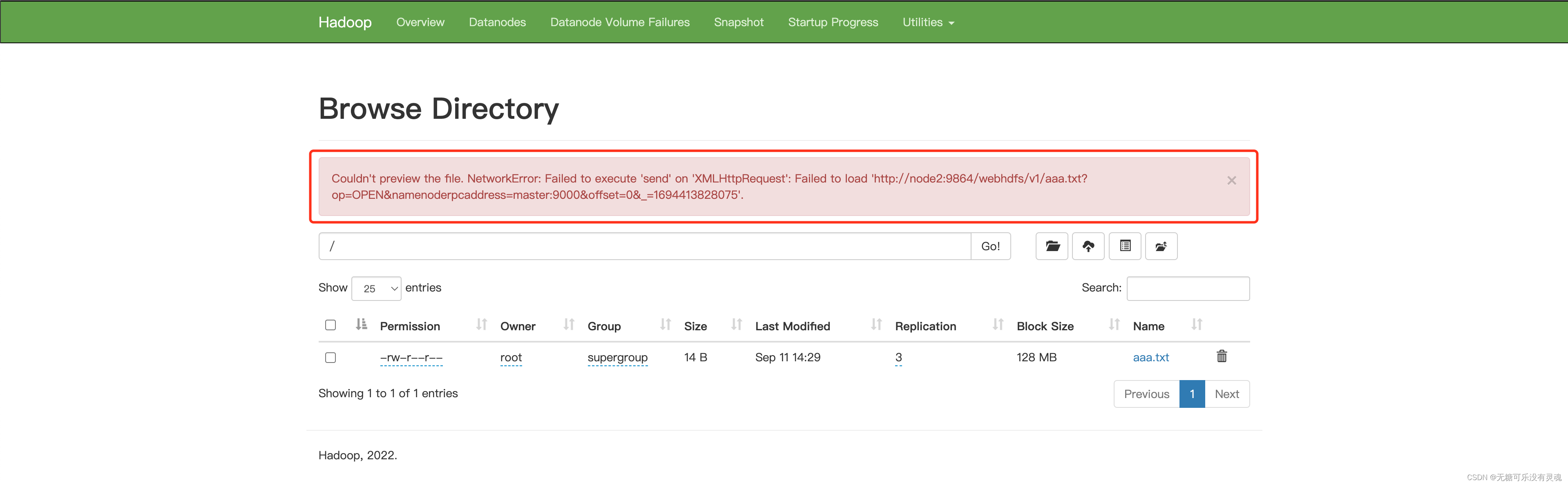Click the create directory folder icon
1568x485 pixels.
click(1051, 246)
